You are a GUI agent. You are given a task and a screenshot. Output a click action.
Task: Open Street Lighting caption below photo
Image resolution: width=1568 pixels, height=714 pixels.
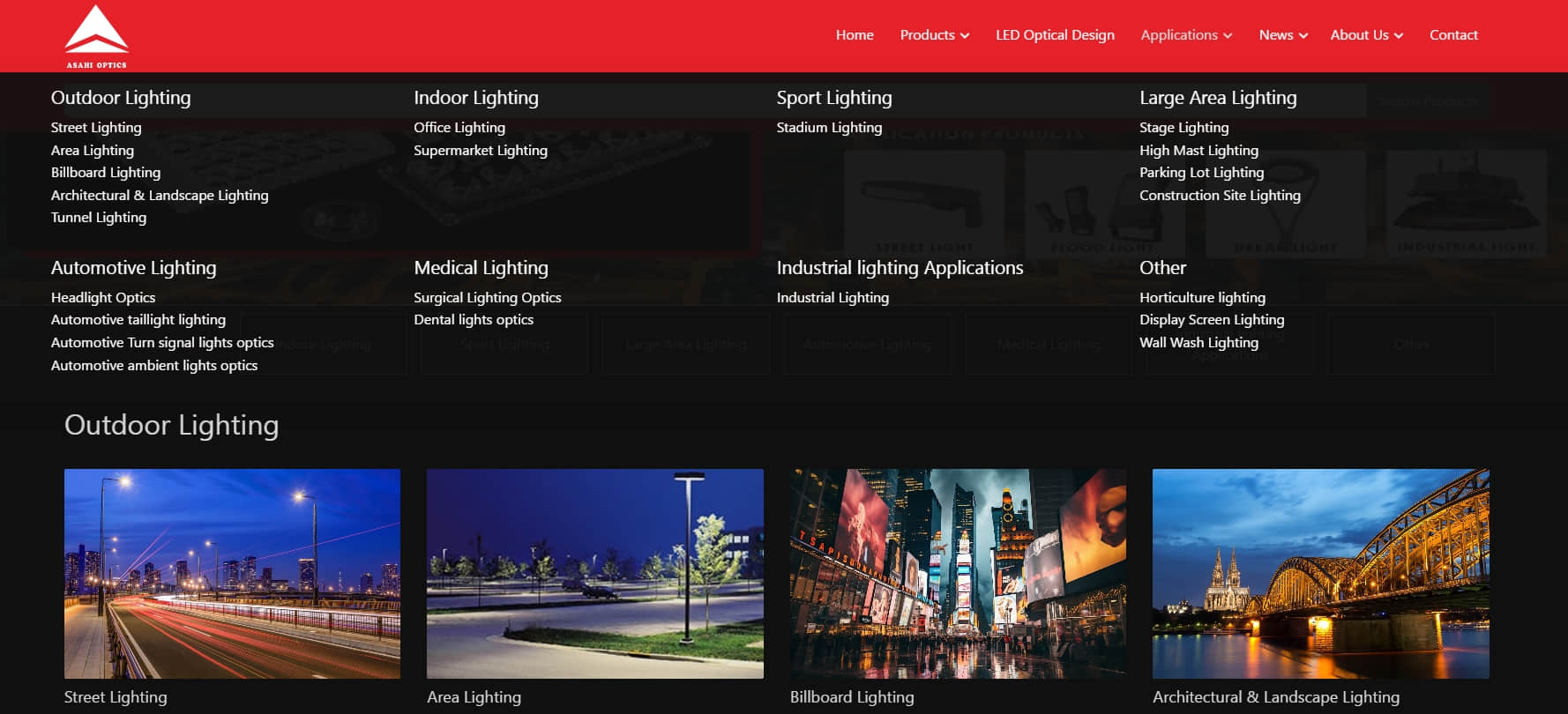[x=116, y=697]
